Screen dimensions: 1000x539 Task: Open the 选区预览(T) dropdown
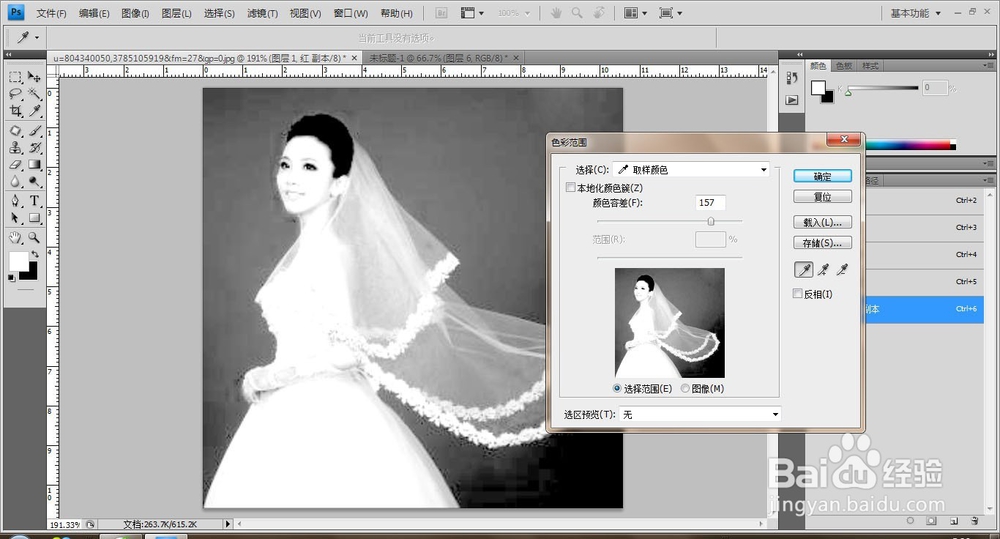700,415
